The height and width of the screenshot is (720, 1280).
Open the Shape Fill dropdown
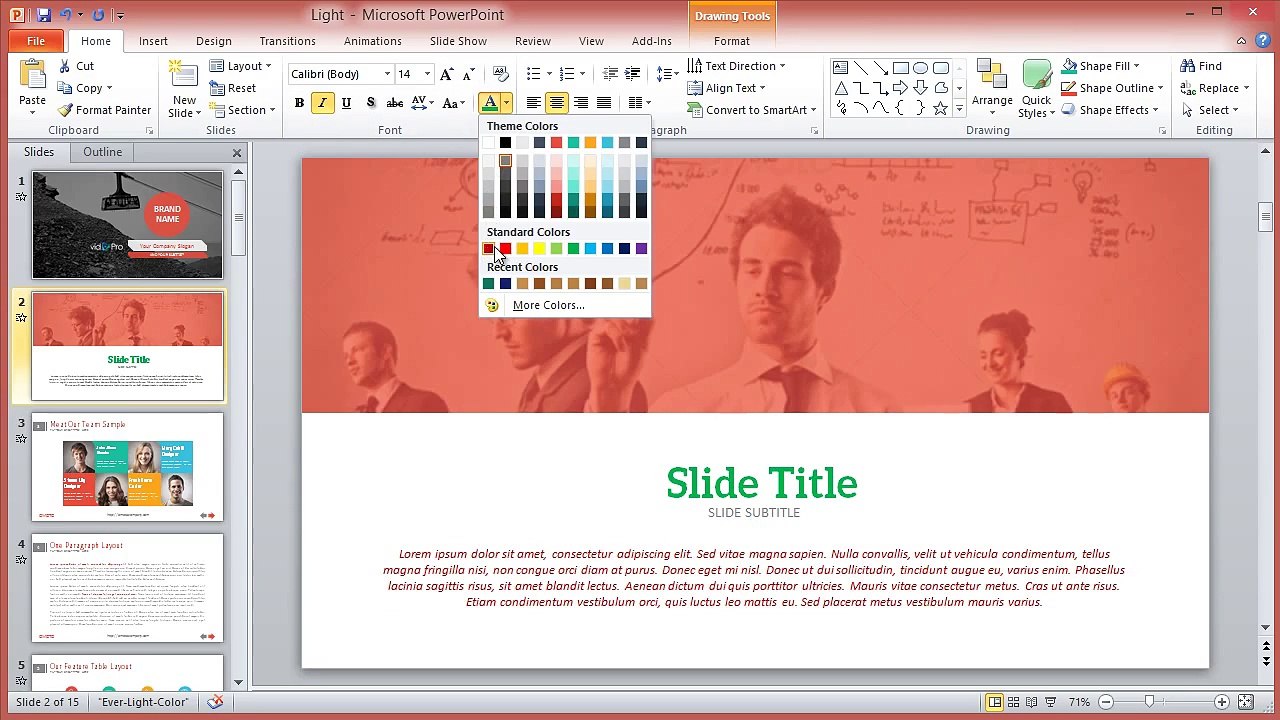[x=1101, y=66]
